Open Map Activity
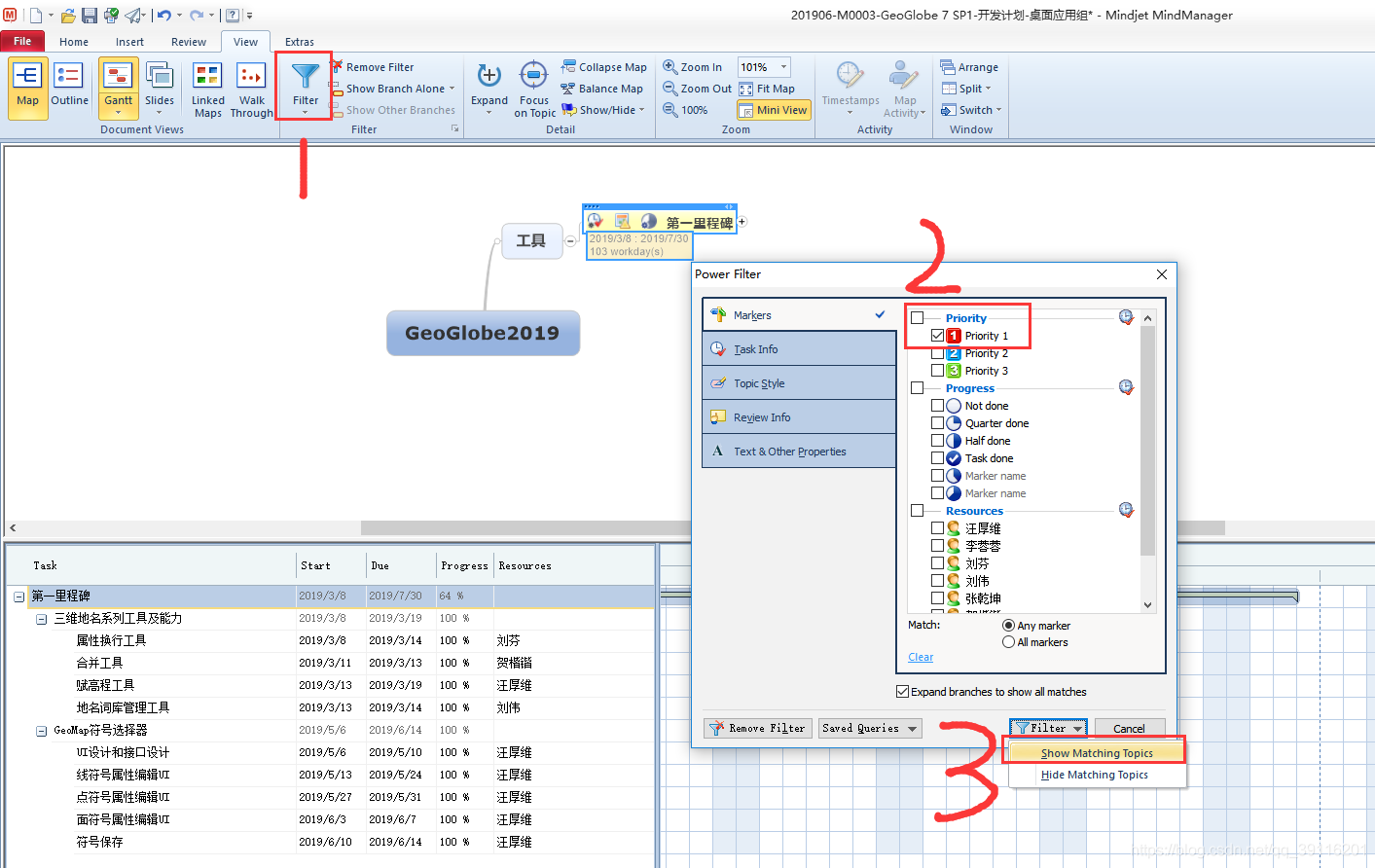 pyautogui.click(x=904, y=90)
